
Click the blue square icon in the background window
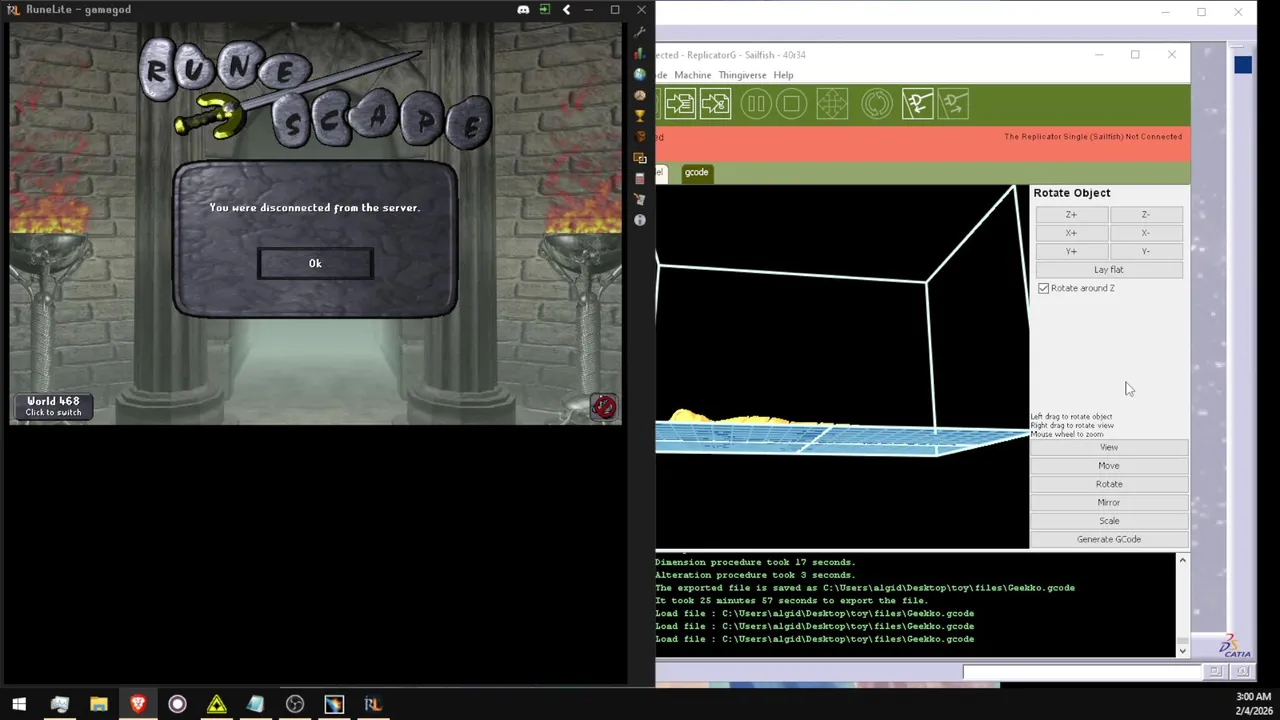pos(1243,65)
